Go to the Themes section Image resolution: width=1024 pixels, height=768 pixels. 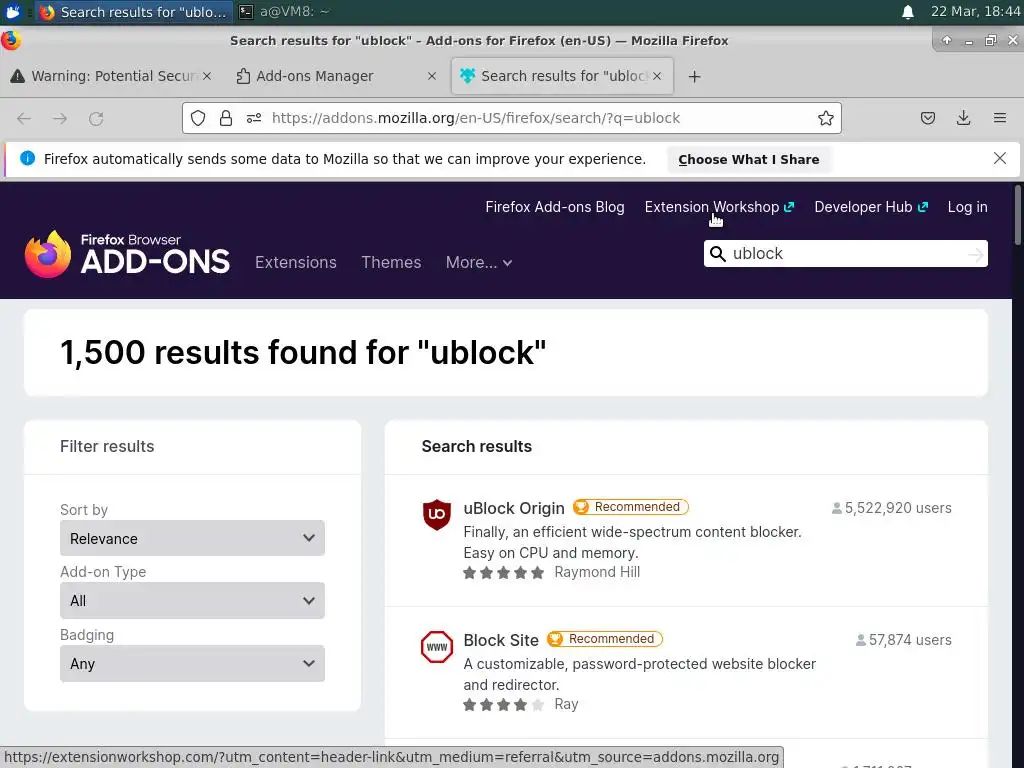point(391,262)
